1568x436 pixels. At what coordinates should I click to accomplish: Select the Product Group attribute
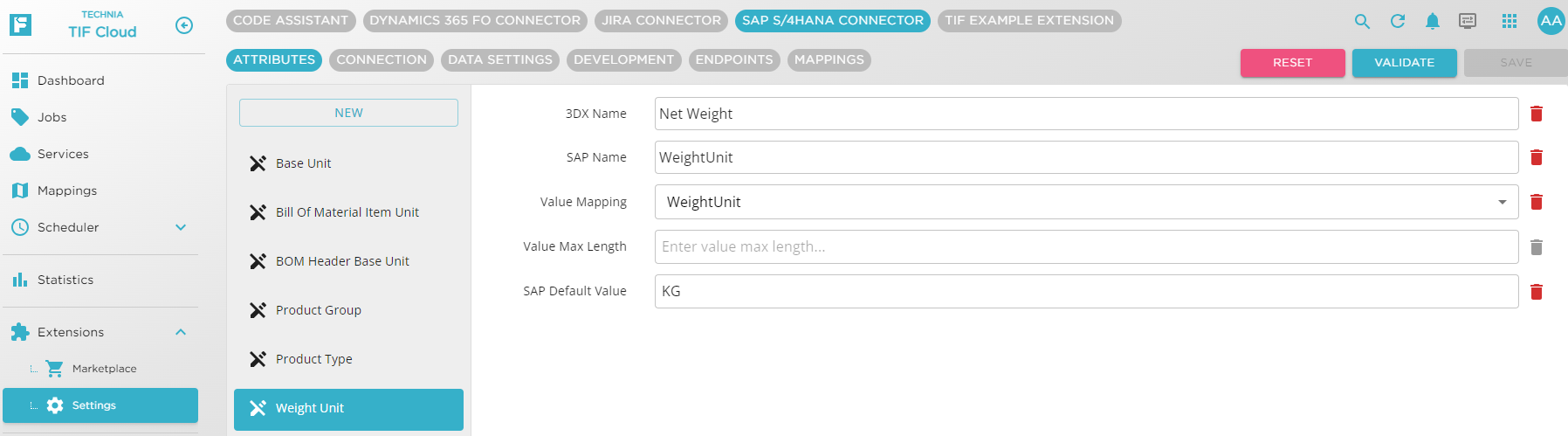[x=318, y=310]
